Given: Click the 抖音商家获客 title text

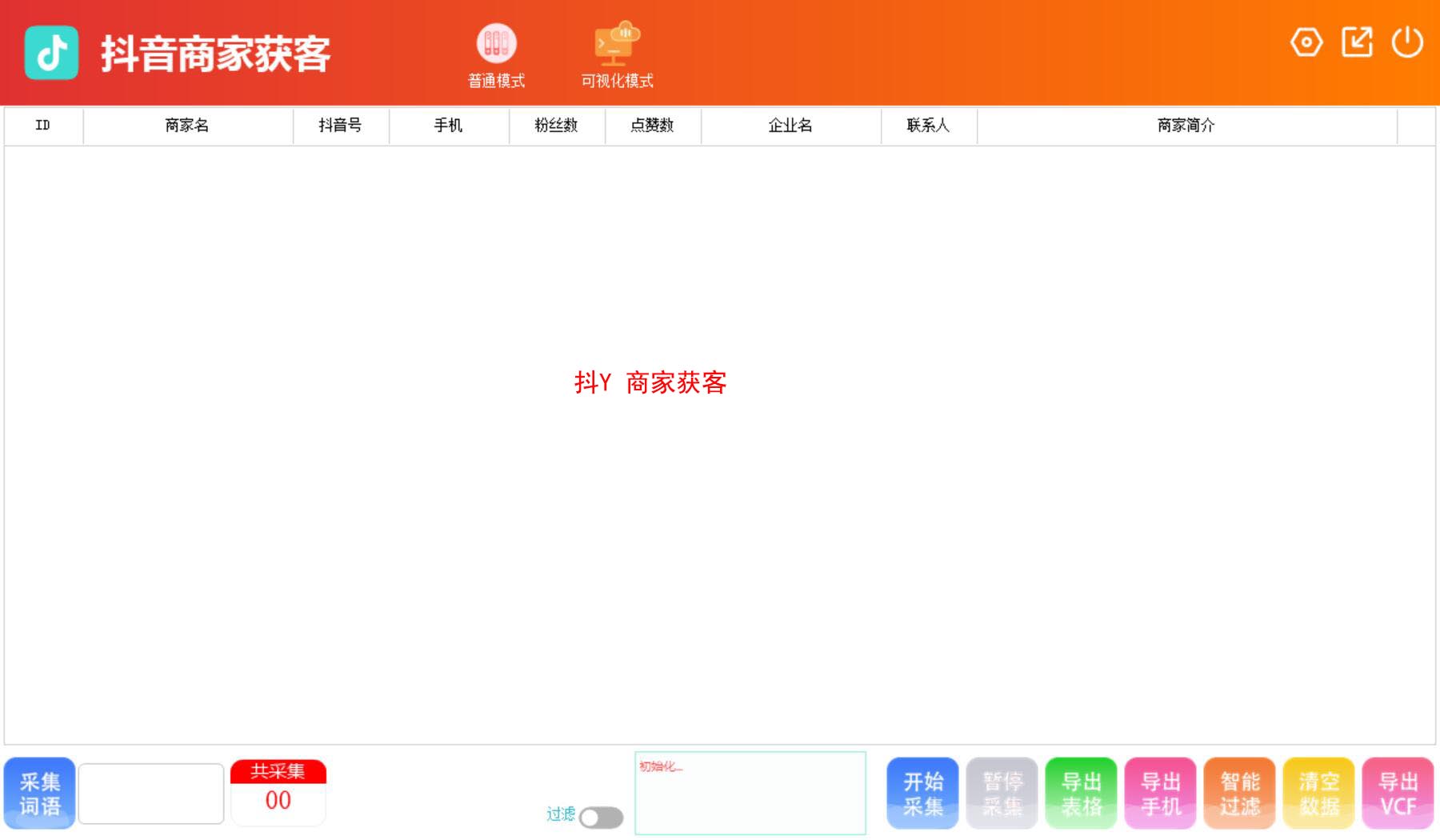Looking at the screenshot, I should pyautogui.click(x=215, y=54).
